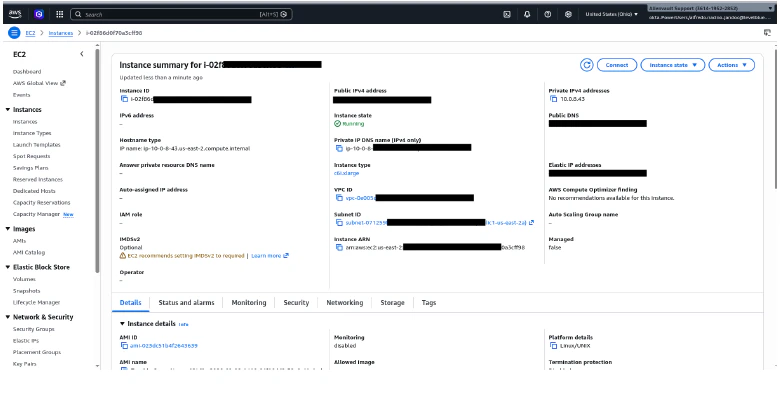Toggle the blue hamburger navigation menu
Viewport: 780px width, 399px height.
coord(14,33)
